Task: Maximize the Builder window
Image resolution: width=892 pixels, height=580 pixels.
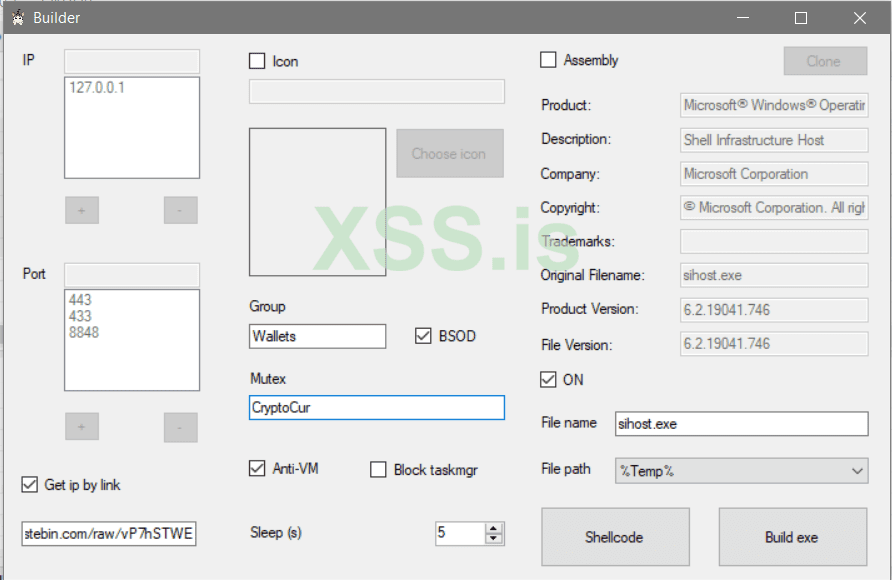Action: [801, 18]
